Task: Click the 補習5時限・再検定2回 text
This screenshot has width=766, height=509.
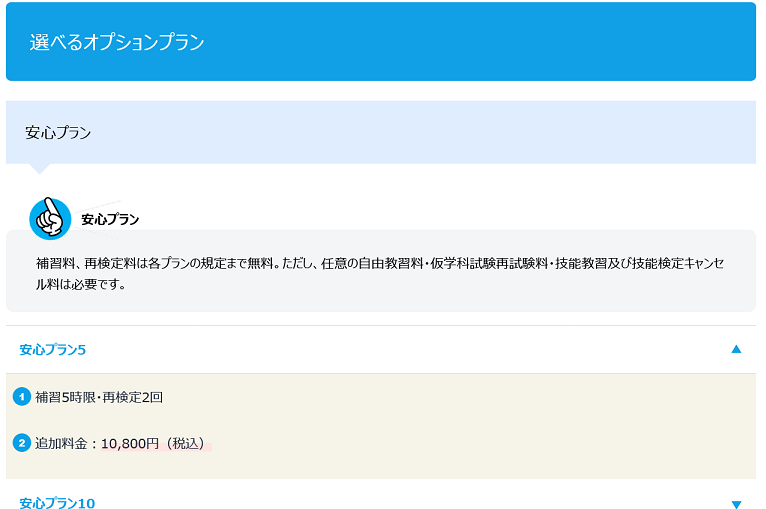Action: point(99,397)
